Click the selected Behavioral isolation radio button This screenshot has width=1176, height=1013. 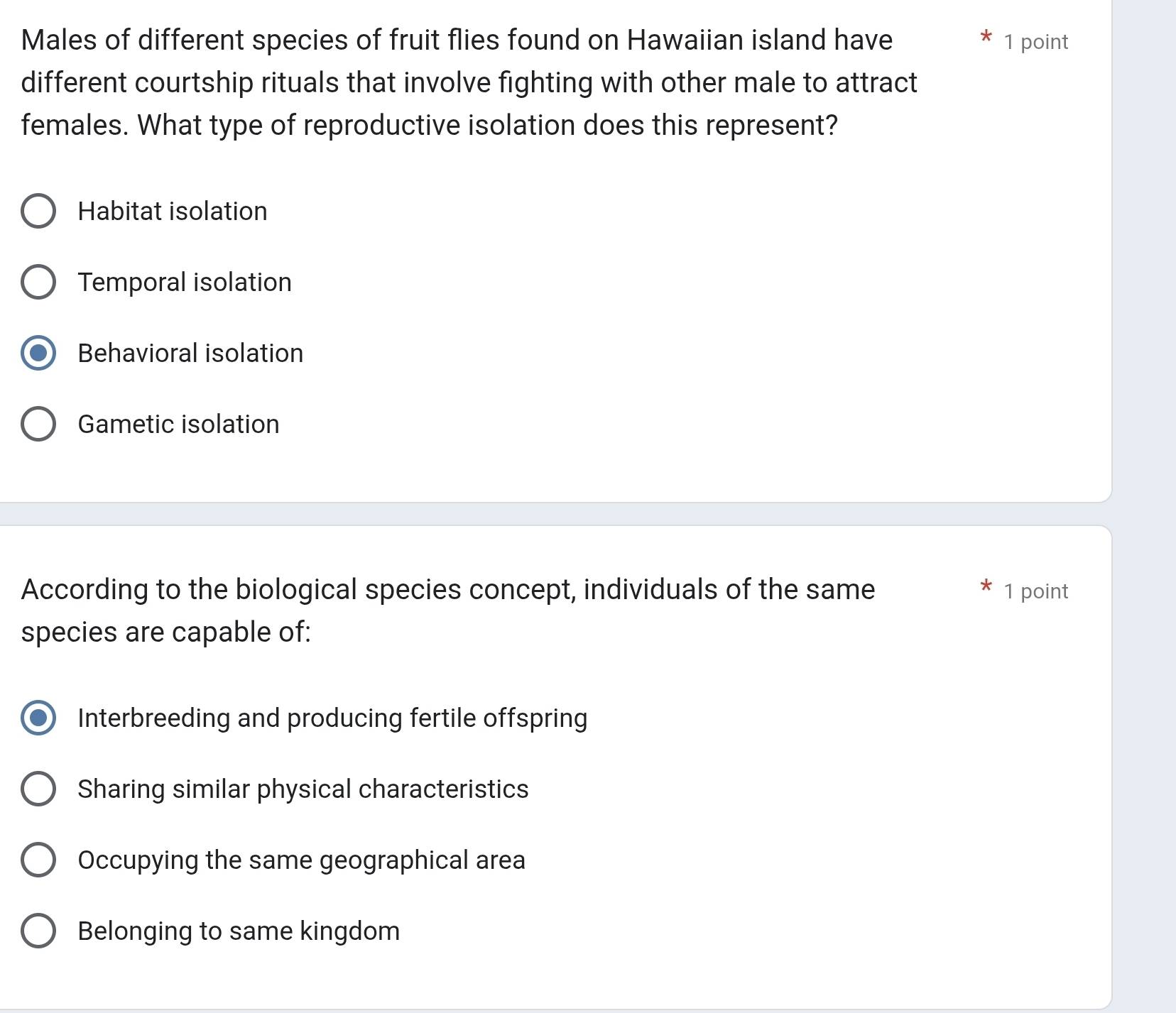click(x=38, y=353)
